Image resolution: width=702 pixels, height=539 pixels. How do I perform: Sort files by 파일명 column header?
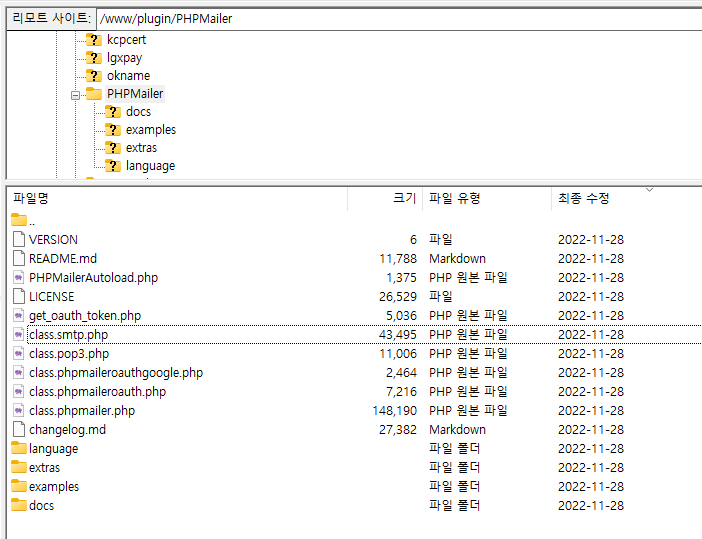[x=177, y=198]
